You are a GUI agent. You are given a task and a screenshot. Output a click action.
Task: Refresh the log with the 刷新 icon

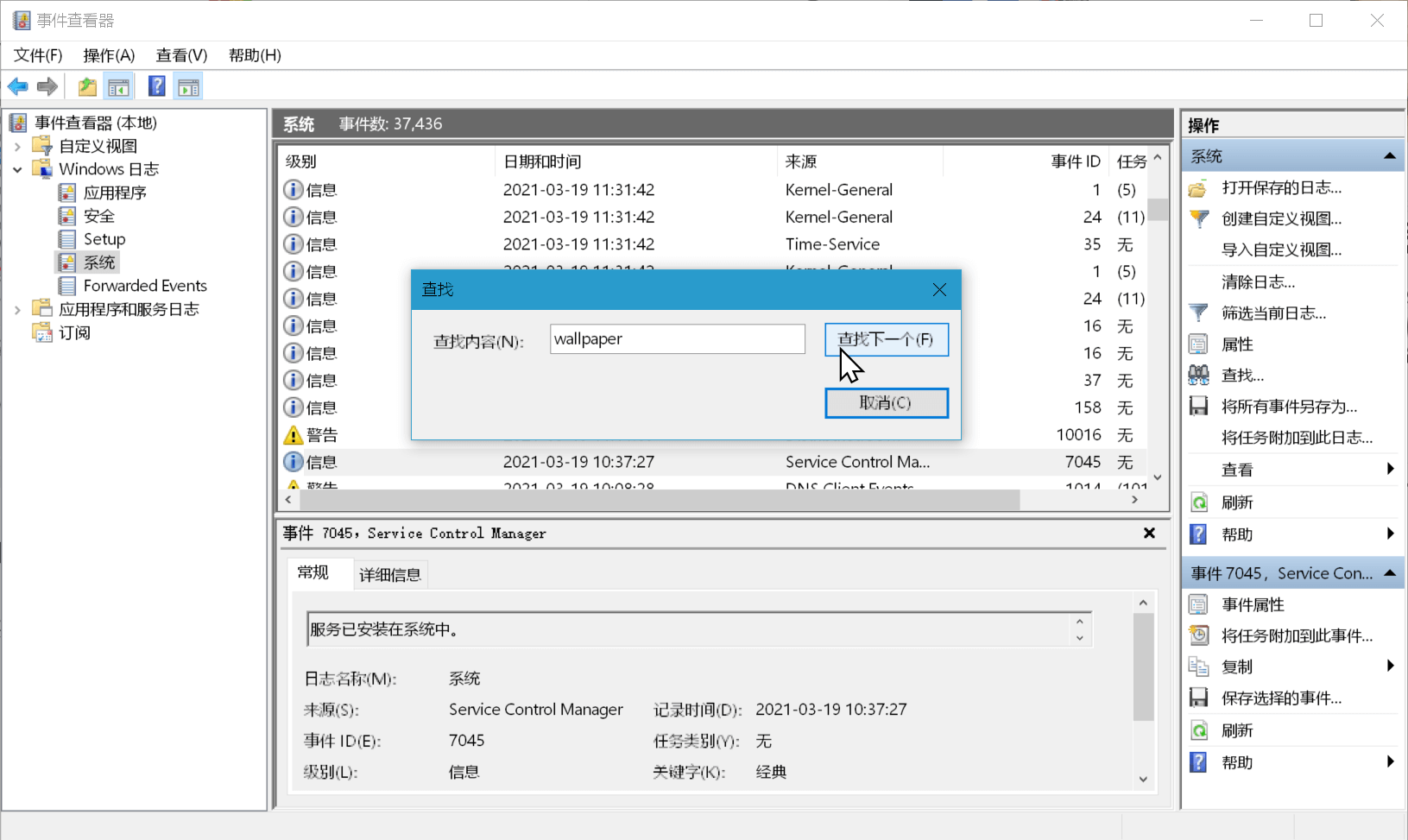pyautogui.click(x=1200, y=502)
